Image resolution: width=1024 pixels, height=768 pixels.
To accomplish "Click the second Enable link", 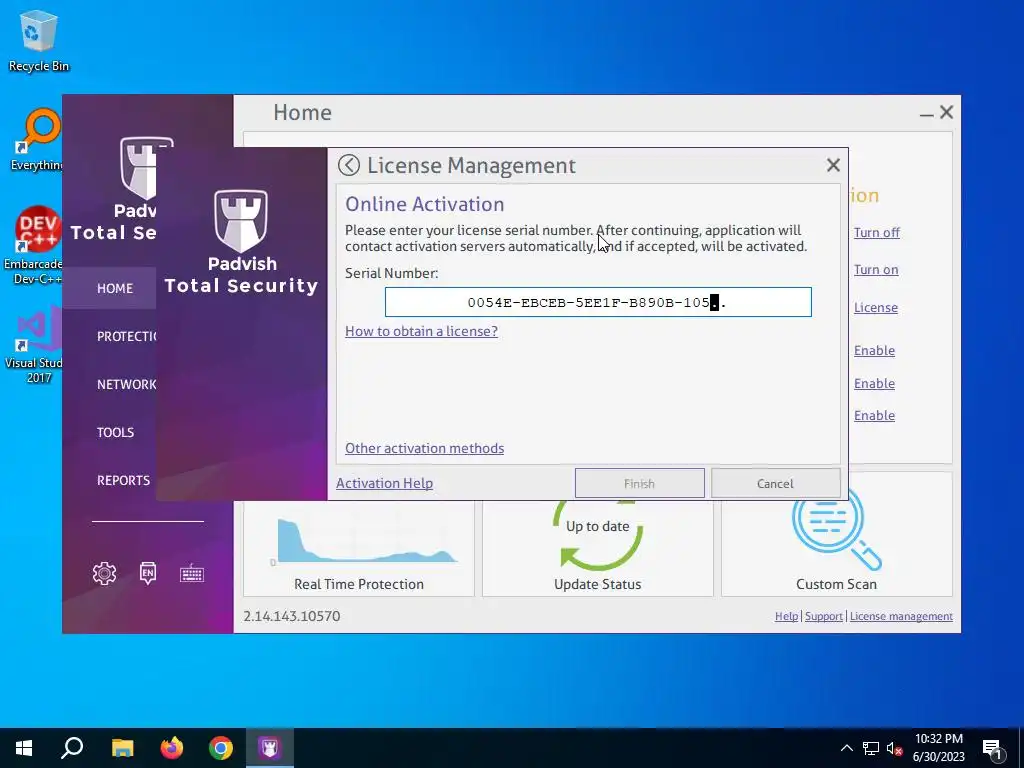I will point(874,383).
